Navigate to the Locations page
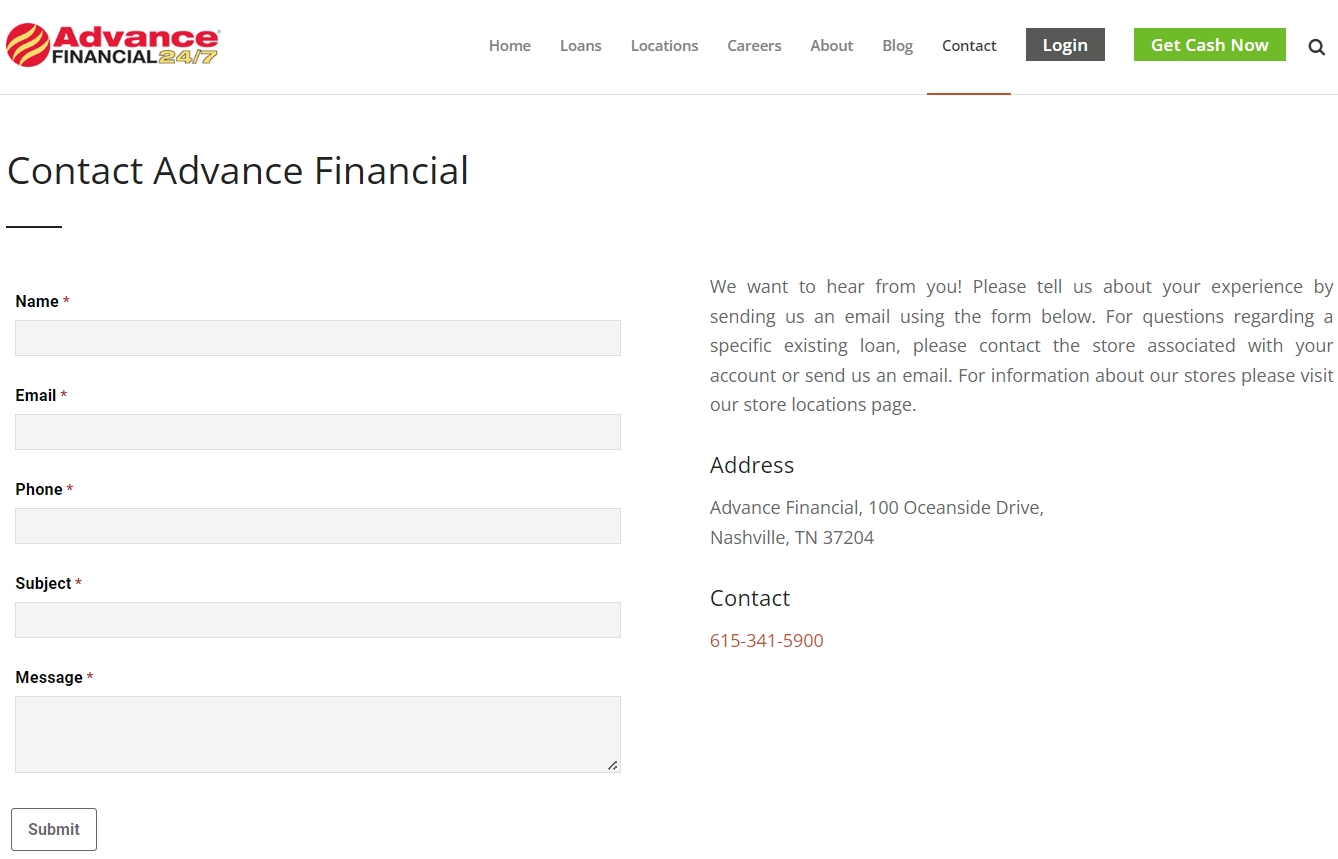 tap(664, 45)
